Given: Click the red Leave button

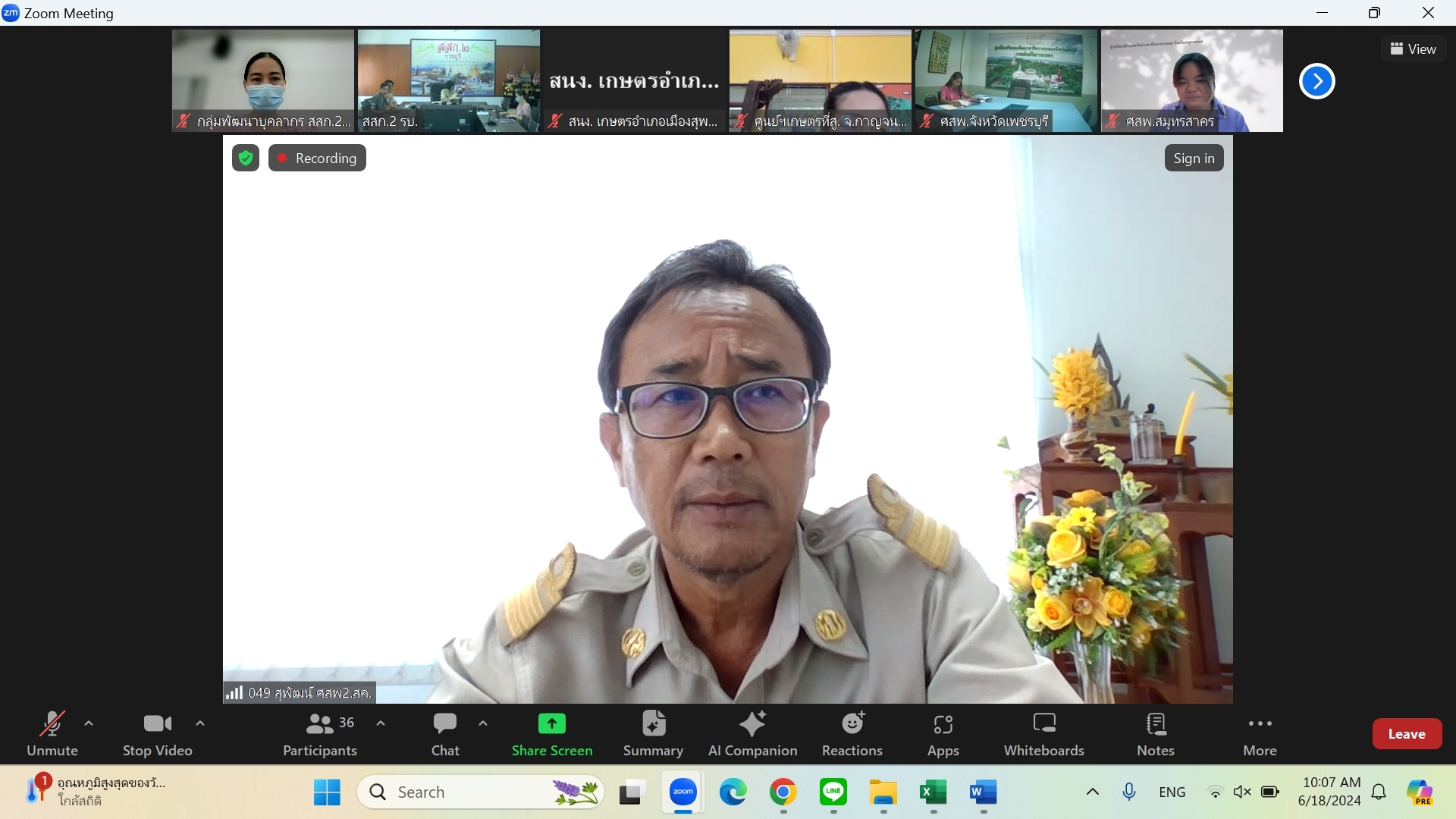Looking at the screenshot, I should tap(1406, 733).
